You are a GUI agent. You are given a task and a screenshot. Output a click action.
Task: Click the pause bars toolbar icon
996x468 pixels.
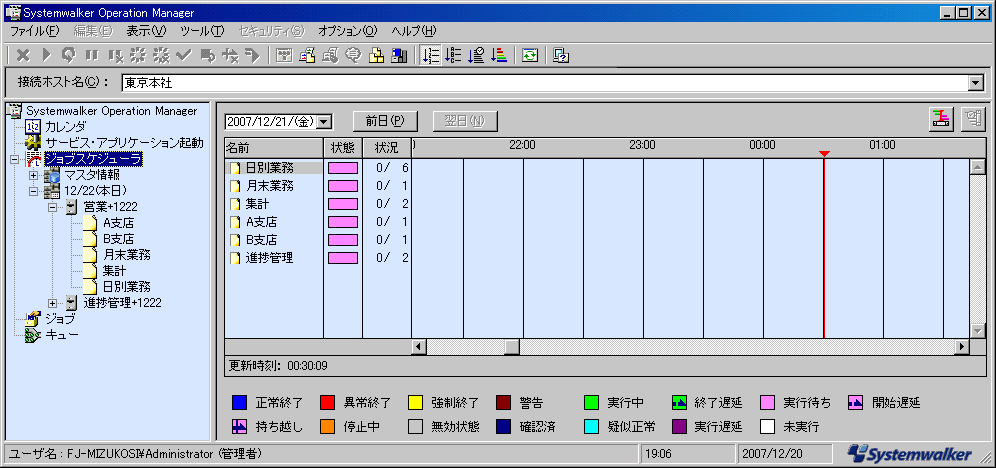91,56
